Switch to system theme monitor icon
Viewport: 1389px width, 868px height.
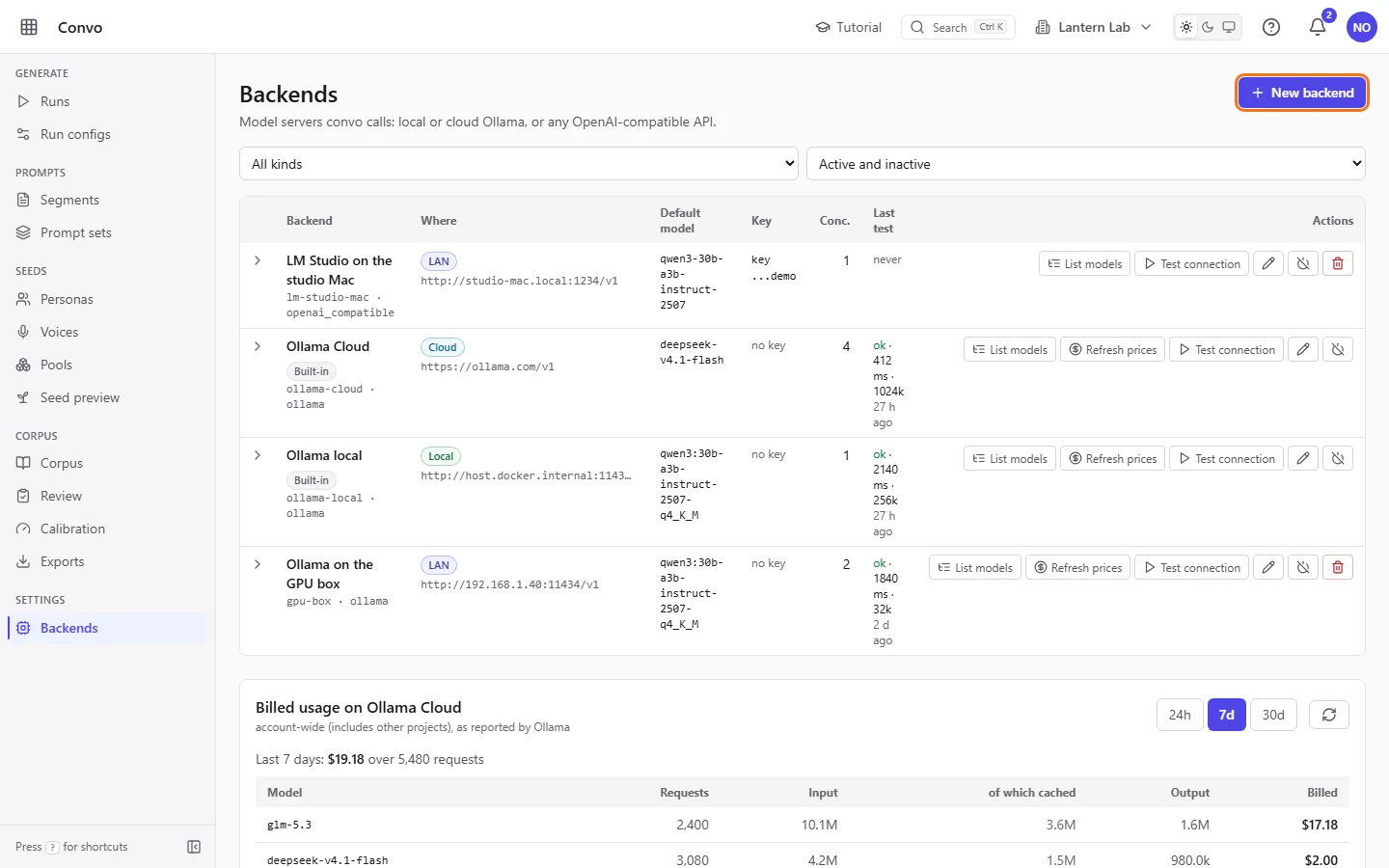(1229, 27)
